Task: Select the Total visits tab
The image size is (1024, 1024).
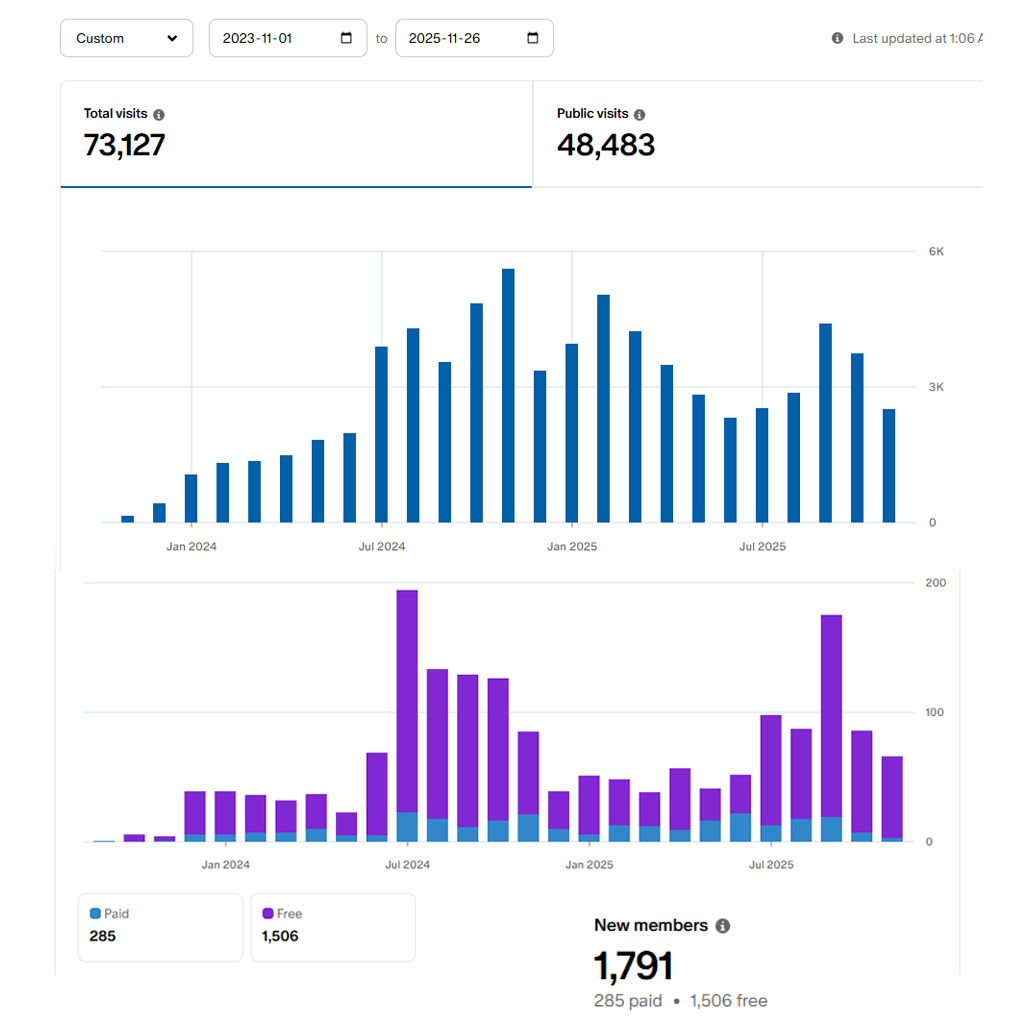Action: point(296,134)
